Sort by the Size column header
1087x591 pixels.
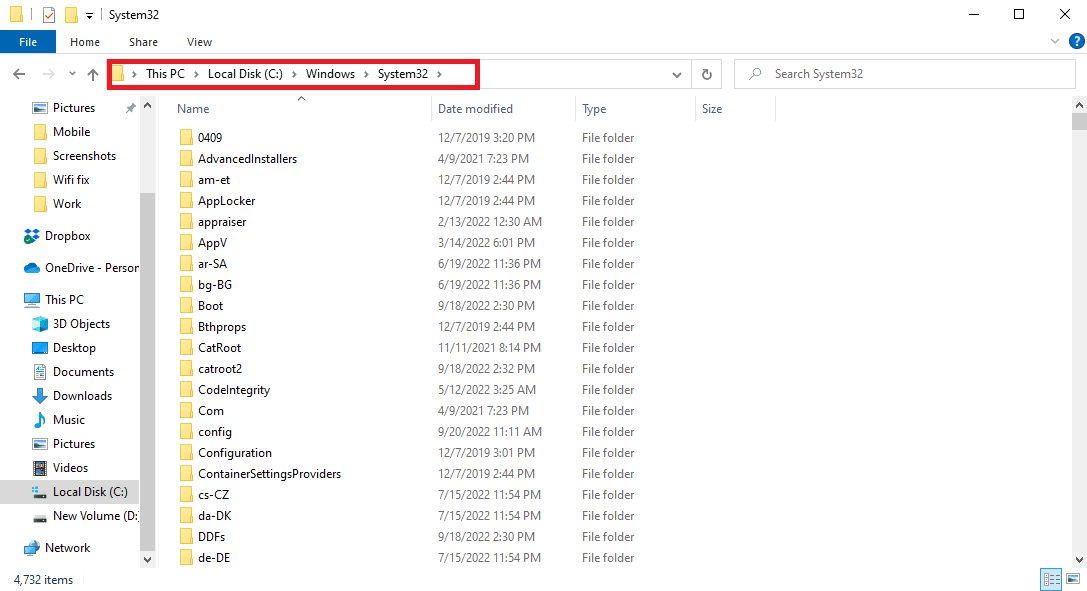[x=712, y=109]
